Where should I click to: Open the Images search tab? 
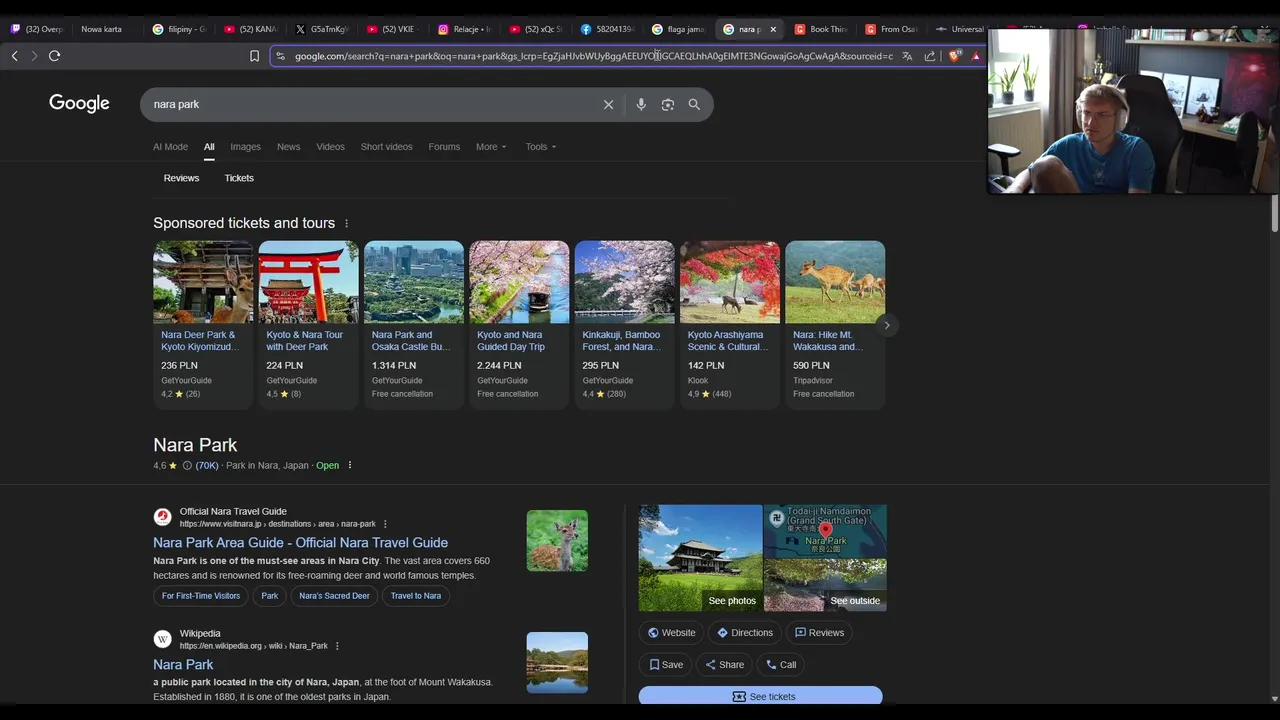245,147
